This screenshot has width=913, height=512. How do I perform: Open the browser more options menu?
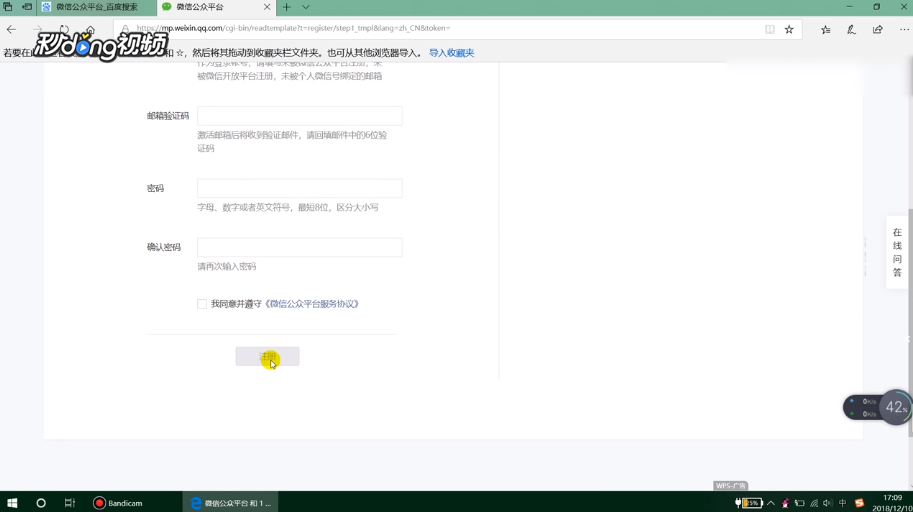pyautogui.click(x=904, y=29)
